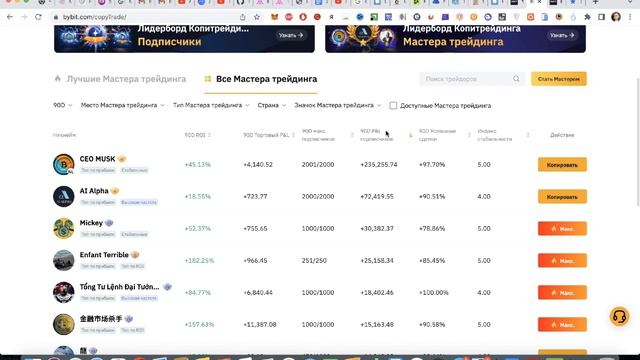This screenshot has height=360, width=640.
Task: Click Узнать on Мастера трейдинга leaderboard banner
Action: tap(562, 36)
